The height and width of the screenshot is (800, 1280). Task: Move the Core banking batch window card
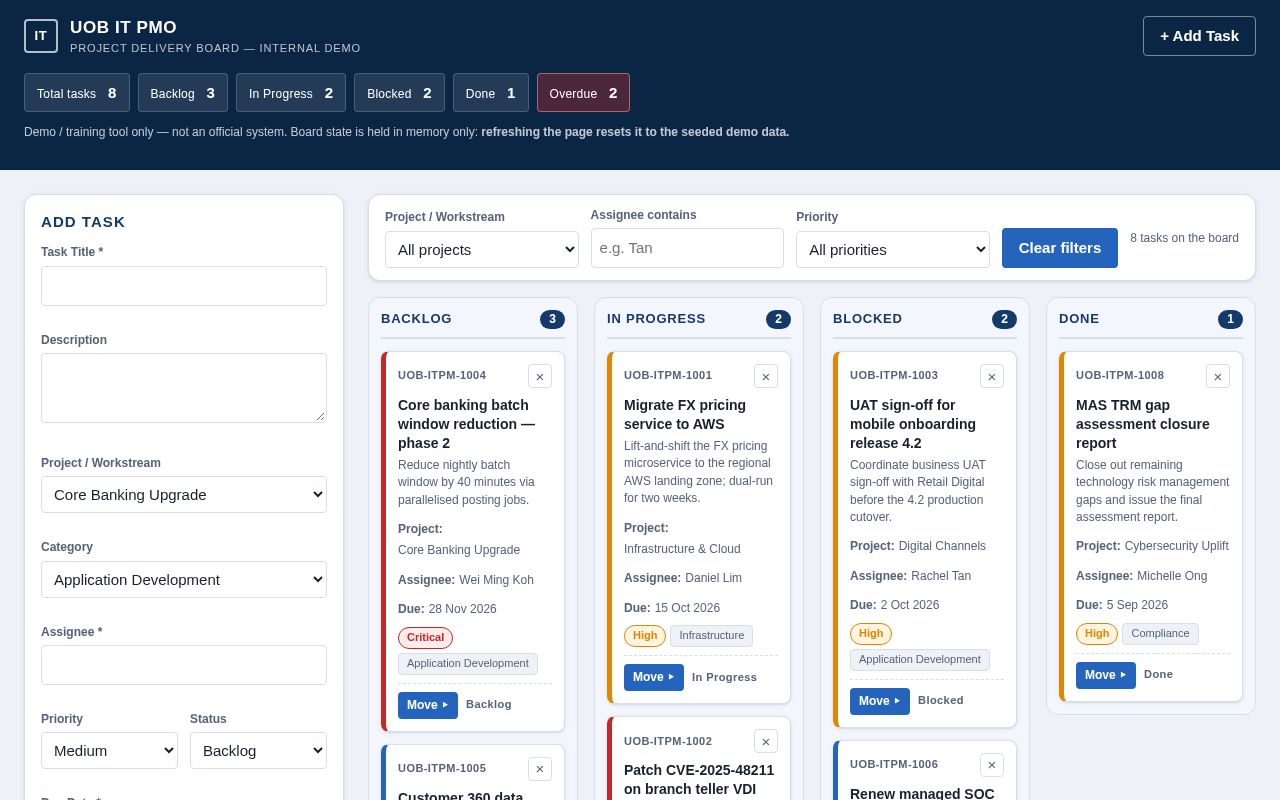428,705
